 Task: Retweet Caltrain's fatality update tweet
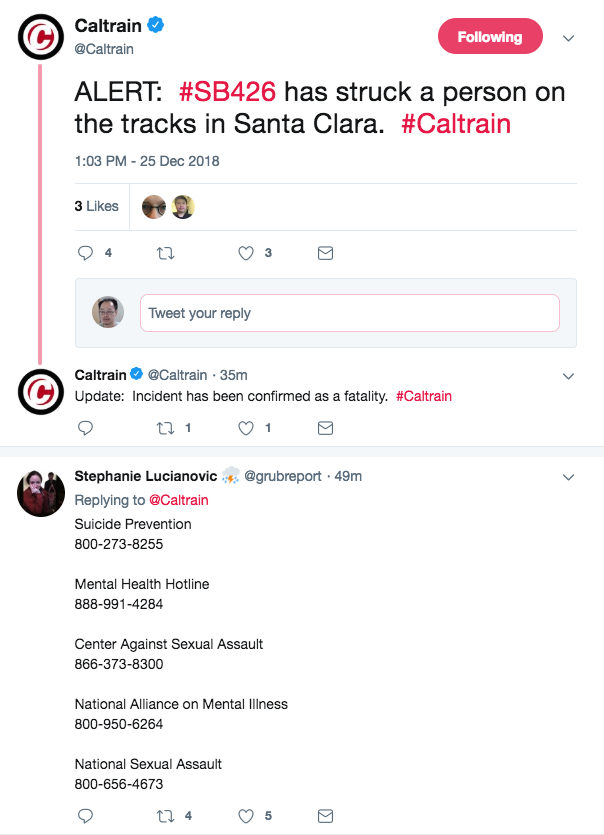click(x=166, y=428)
